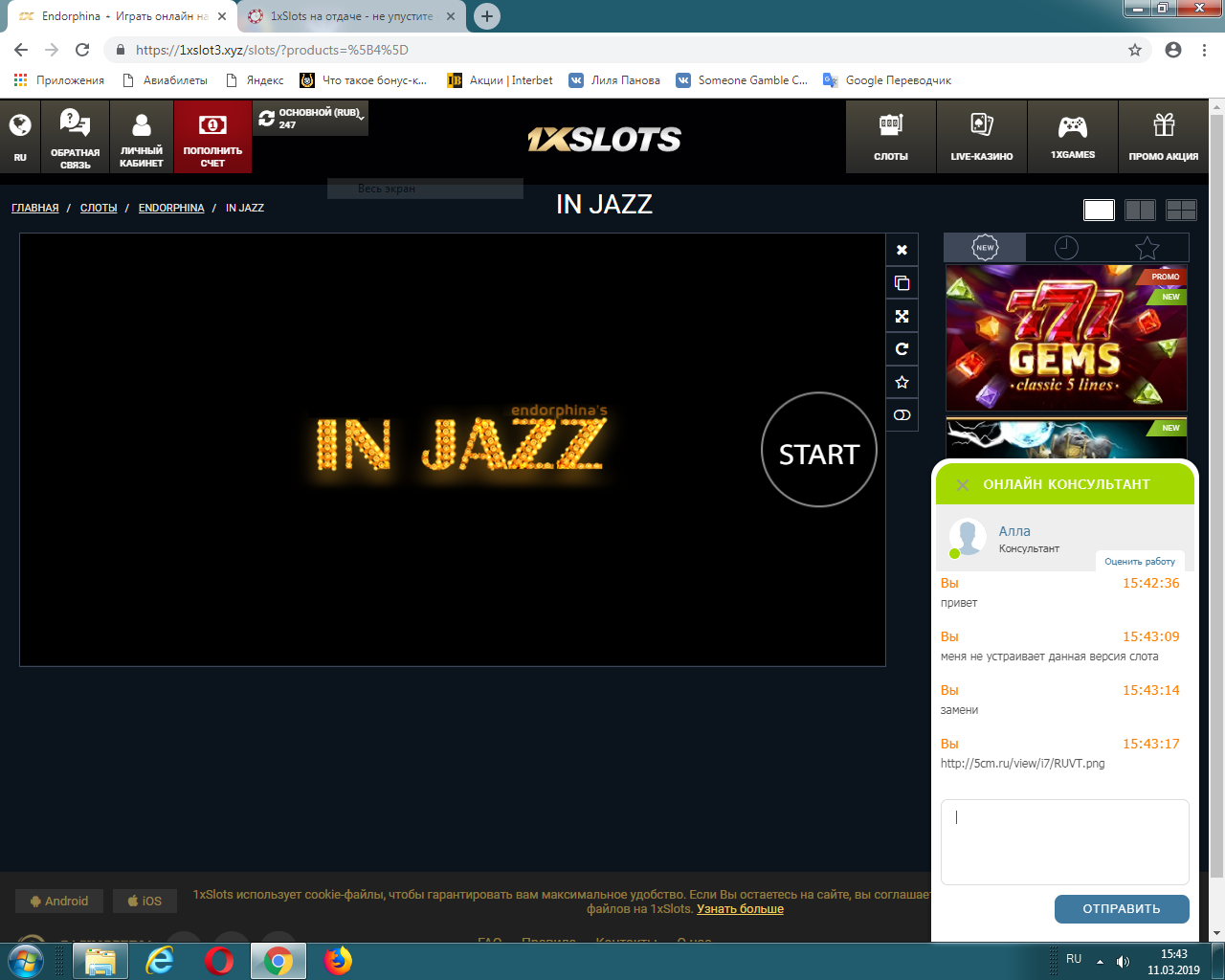Refresh the account balance

(x=266, y=118)
